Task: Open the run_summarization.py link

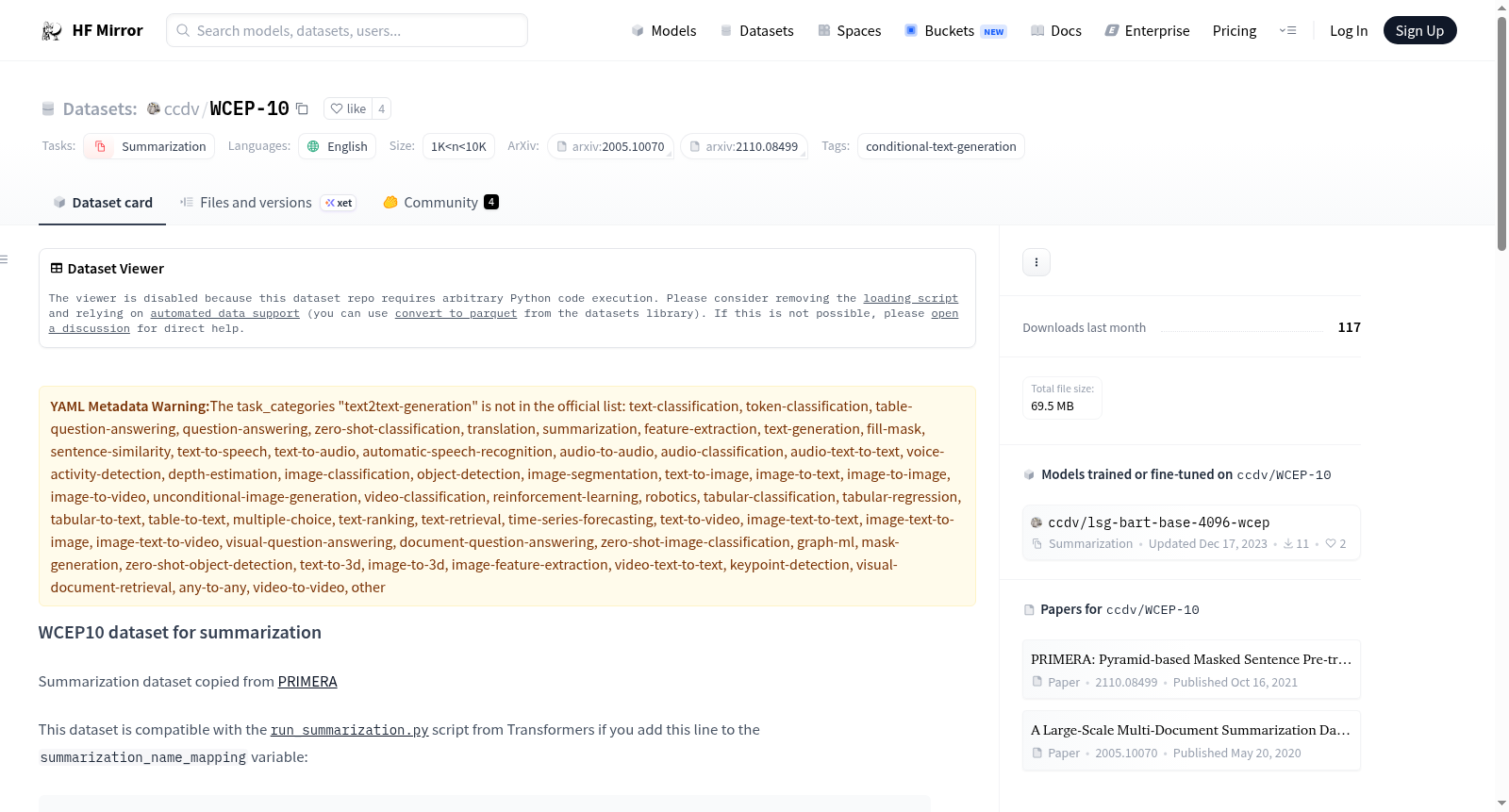Action: [x=350, y=730]
